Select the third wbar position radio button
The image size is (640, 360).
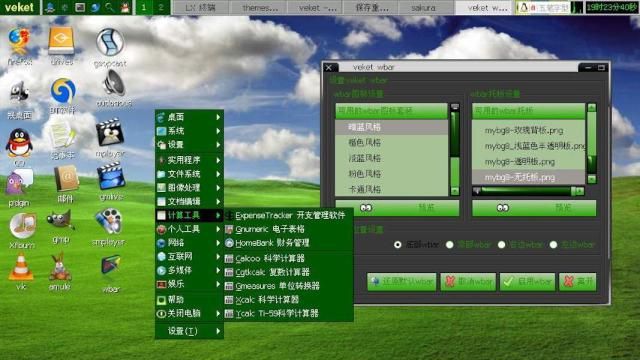501,244
